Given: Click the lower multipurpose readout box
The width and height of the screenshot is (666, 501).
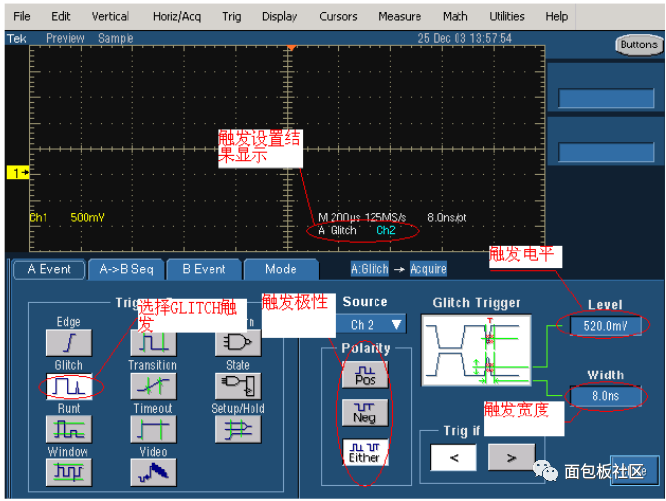Looking at the screenshot, I should (x=606, y=152).
